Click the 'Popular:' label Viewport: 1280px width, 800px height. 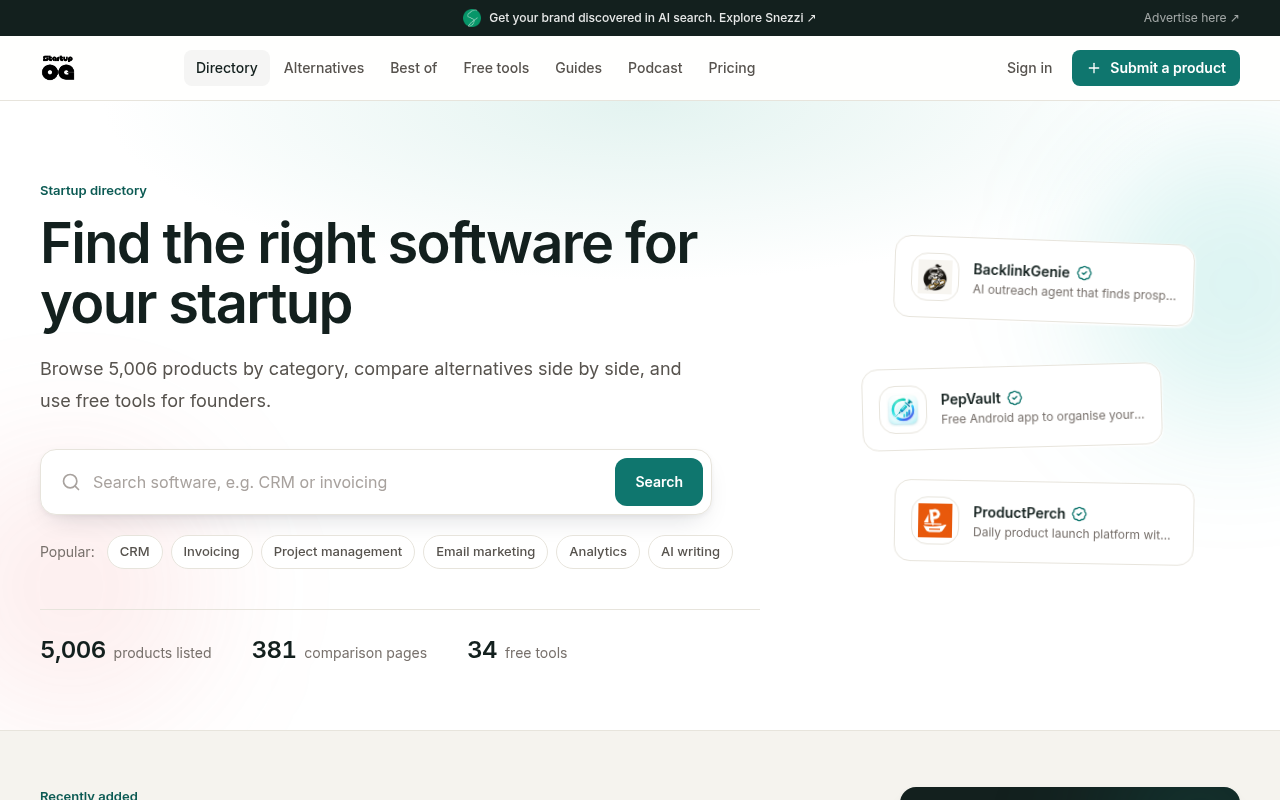click(68, 552)
